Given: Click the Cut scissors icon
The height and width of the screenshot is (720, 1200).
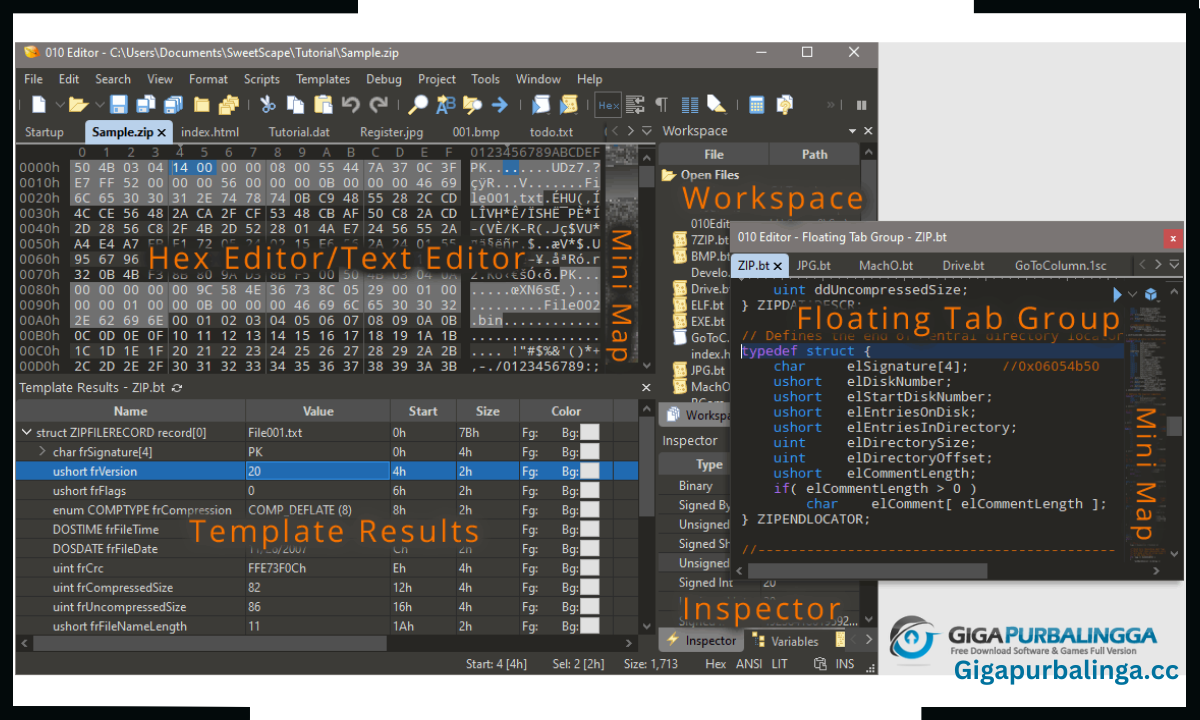Looking at the screenshot, I should (268, 104).
